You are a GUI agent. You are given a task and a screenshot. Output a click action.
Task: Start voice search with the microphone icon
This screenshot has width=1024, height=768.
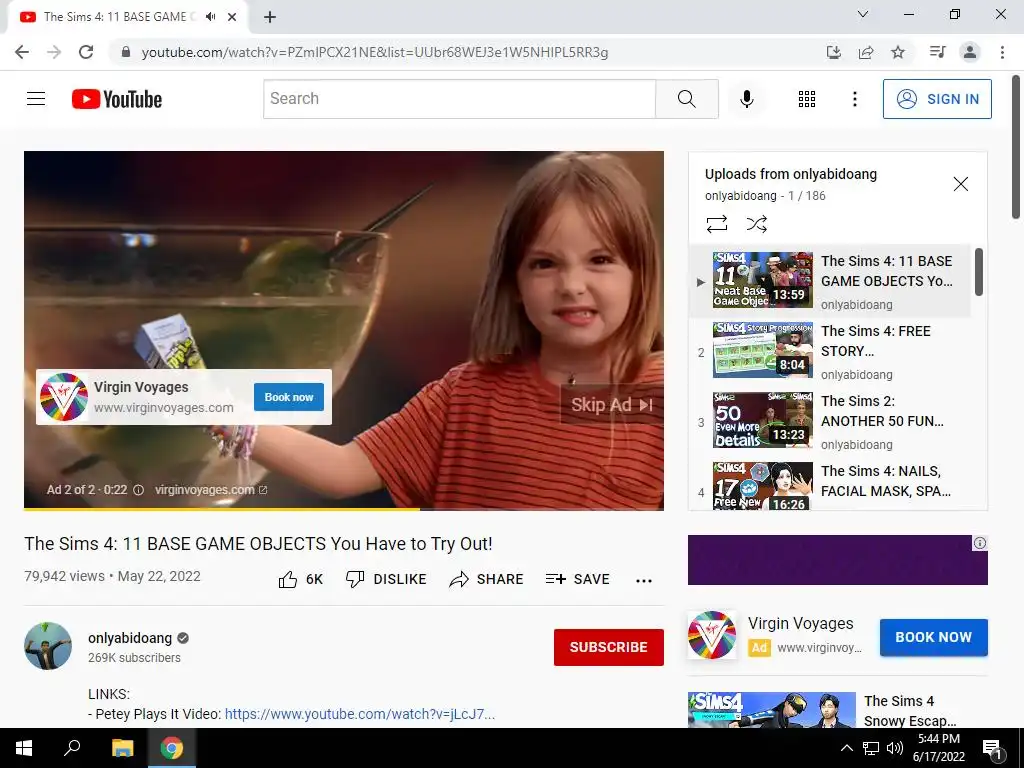coord(746,99)
